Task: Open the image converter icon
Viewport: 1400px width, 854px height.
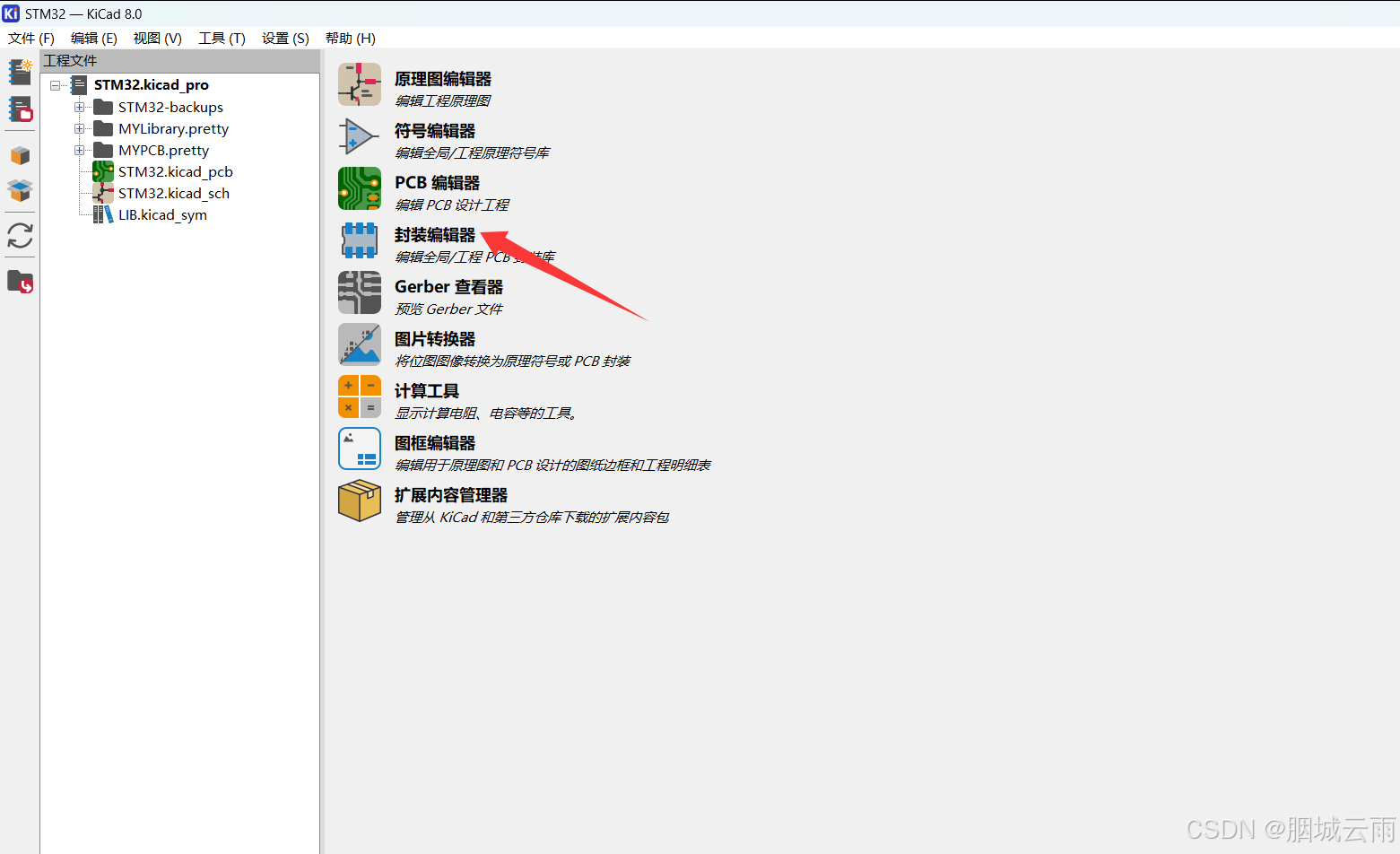Action: (x=360, y=344)
